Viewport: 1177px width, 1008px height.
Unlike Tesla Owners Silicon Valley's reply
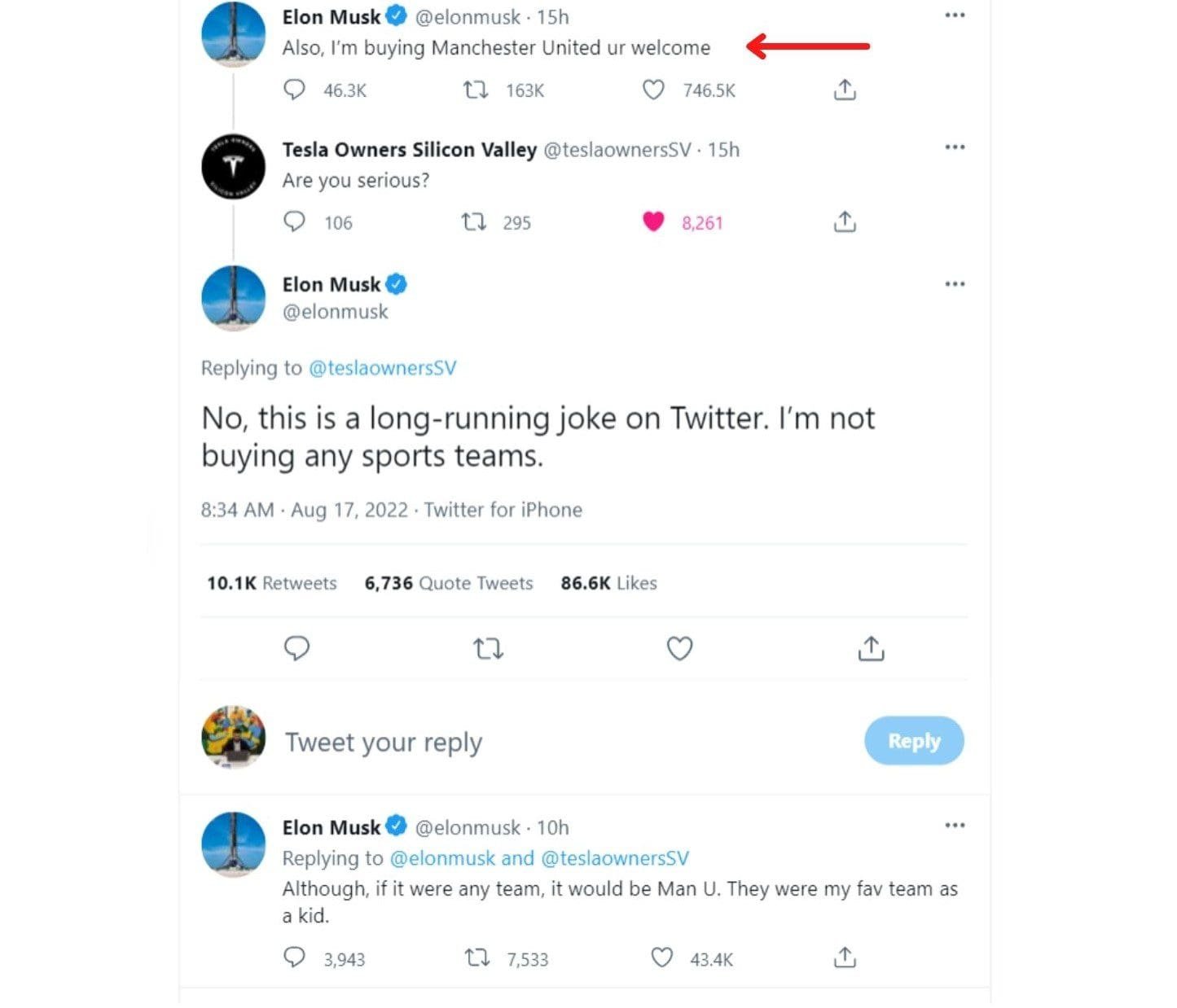coord(651,221)
